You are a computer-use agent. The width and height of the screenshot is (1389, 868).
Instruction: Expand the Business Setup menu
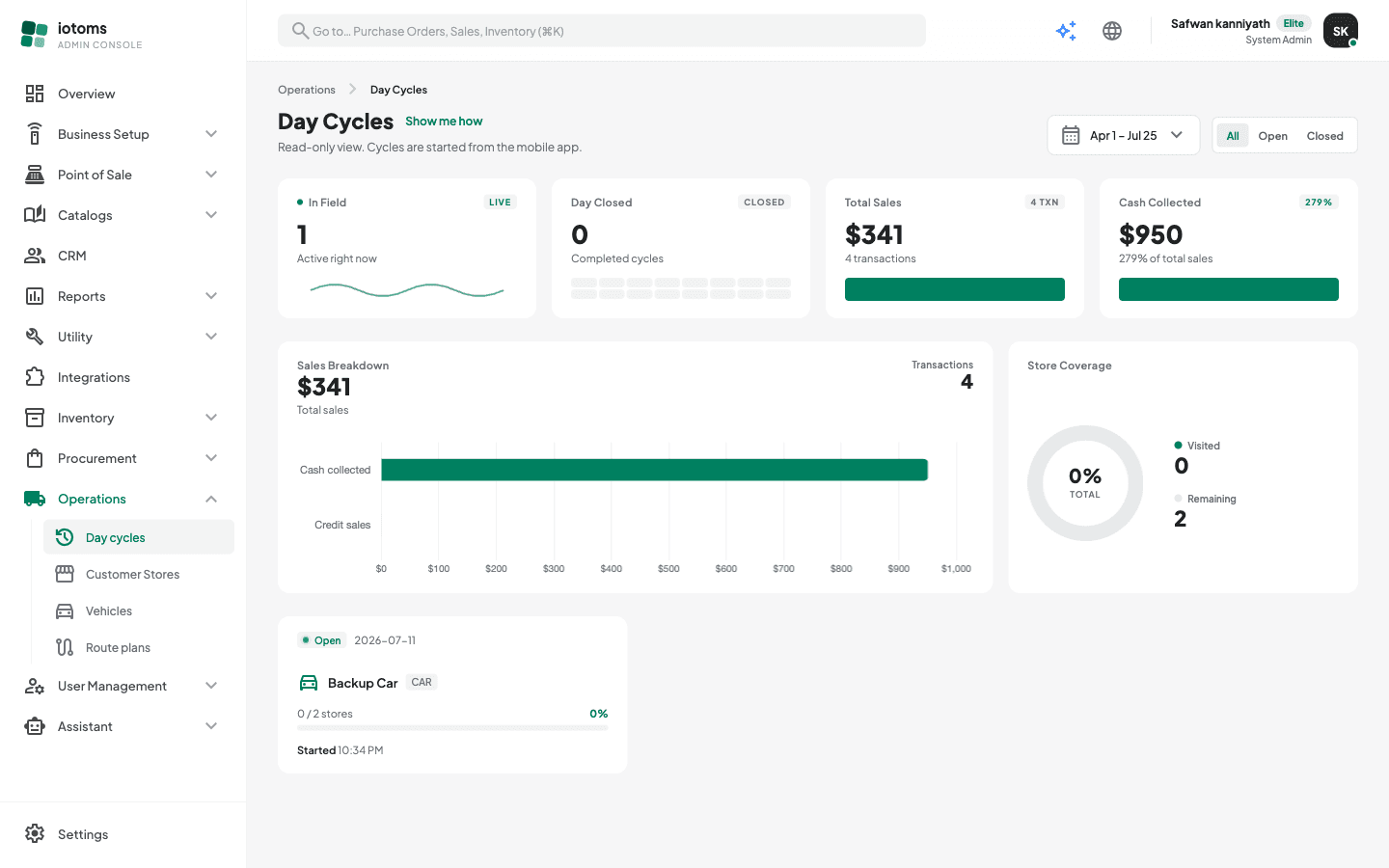123,134
